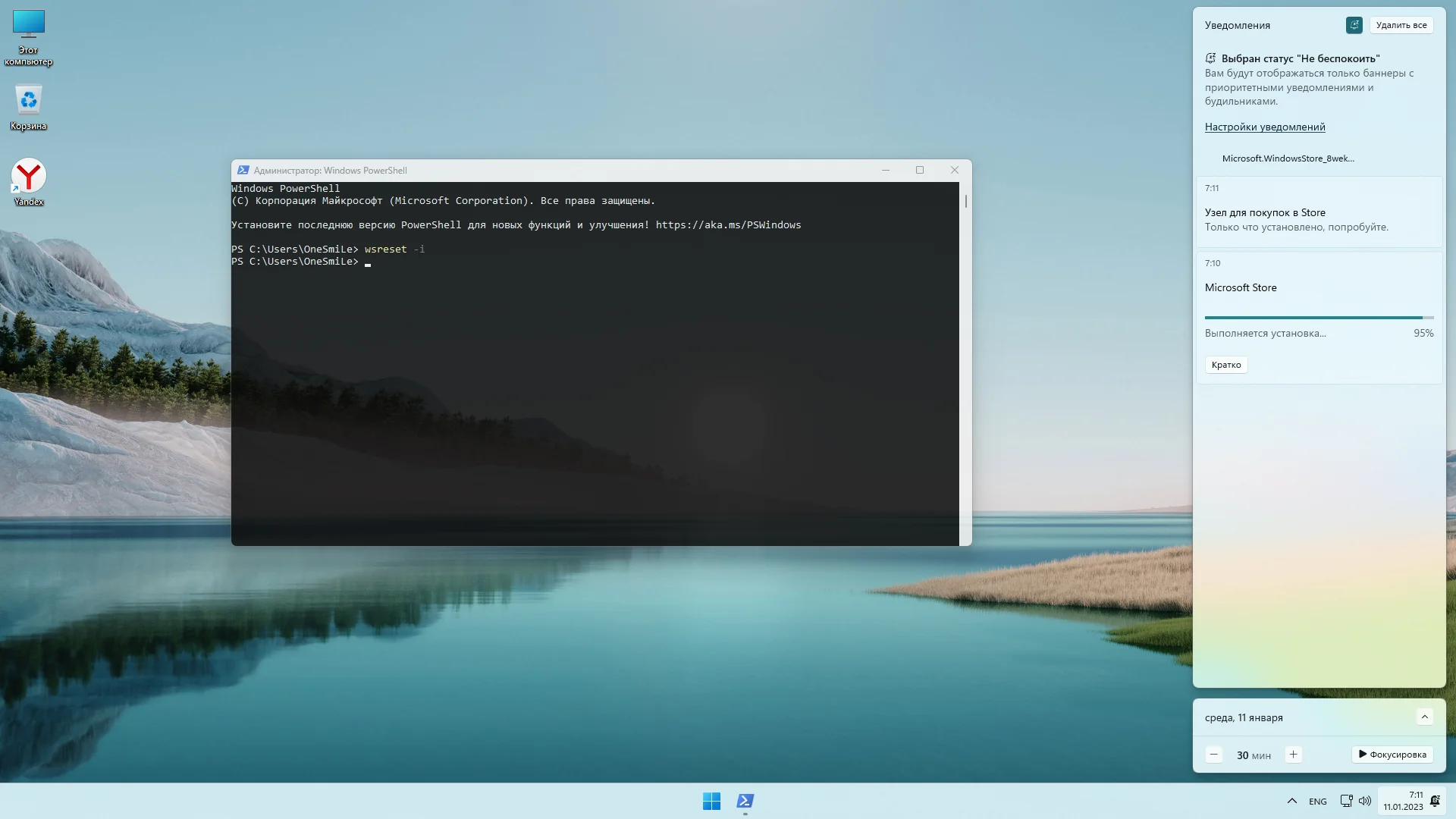This screenshot has width=1456, height=819.
Task: Collapse the calendar chevron beside среда, 11 января
Action: click(1424, 717)
